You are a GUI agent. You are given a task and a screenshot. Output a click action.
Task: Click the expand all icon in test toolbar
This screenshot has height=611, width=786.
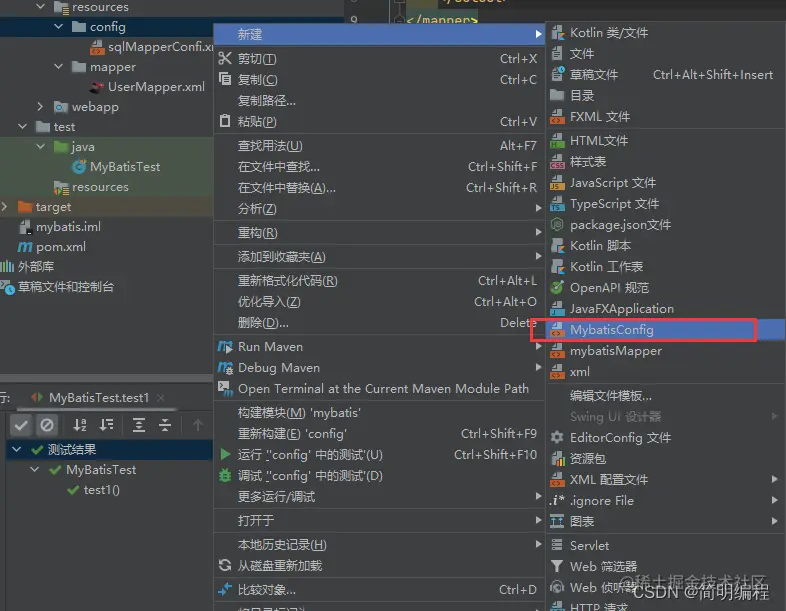(x=139, y=425)
